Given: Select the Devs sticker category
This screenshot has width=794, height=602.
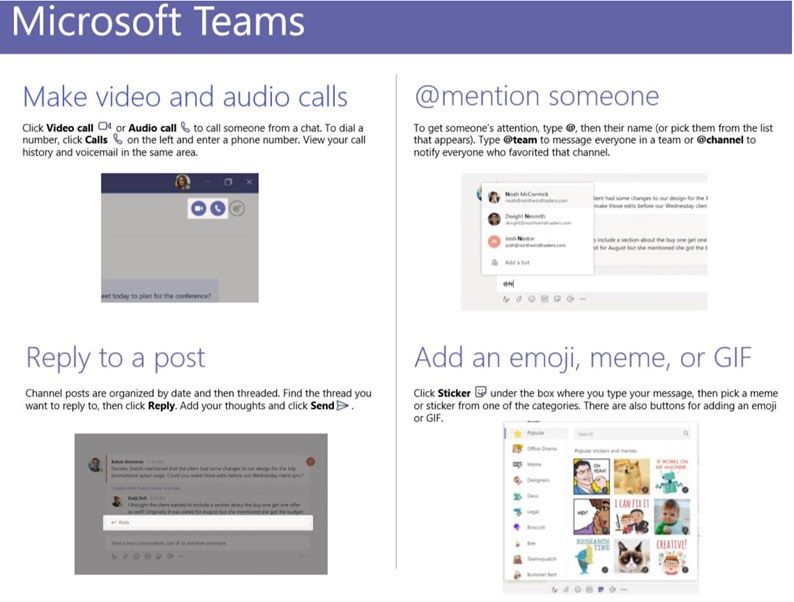Looking at the screenshot, I should coord(526,496).
